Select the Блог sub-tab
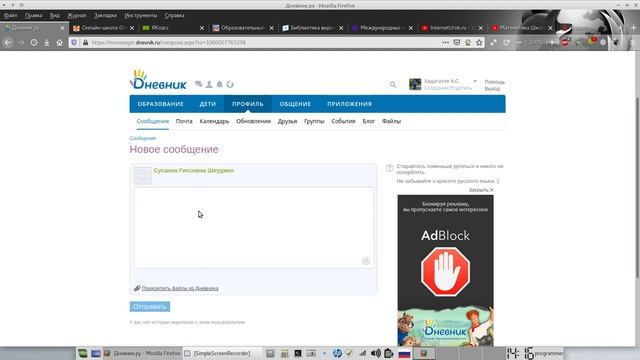 click(x=369, y=121)
